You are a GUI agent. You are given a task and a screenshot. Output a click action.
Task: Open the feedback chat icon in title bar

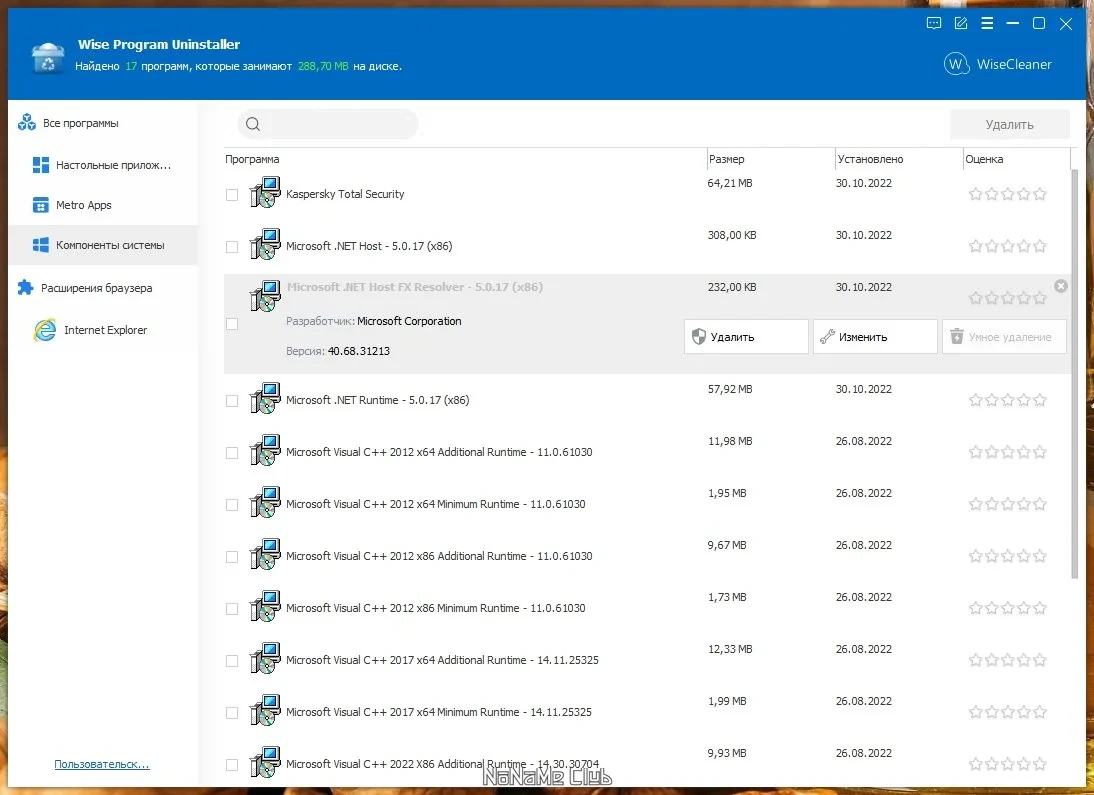pyautogui.click(x=934, y=23)
